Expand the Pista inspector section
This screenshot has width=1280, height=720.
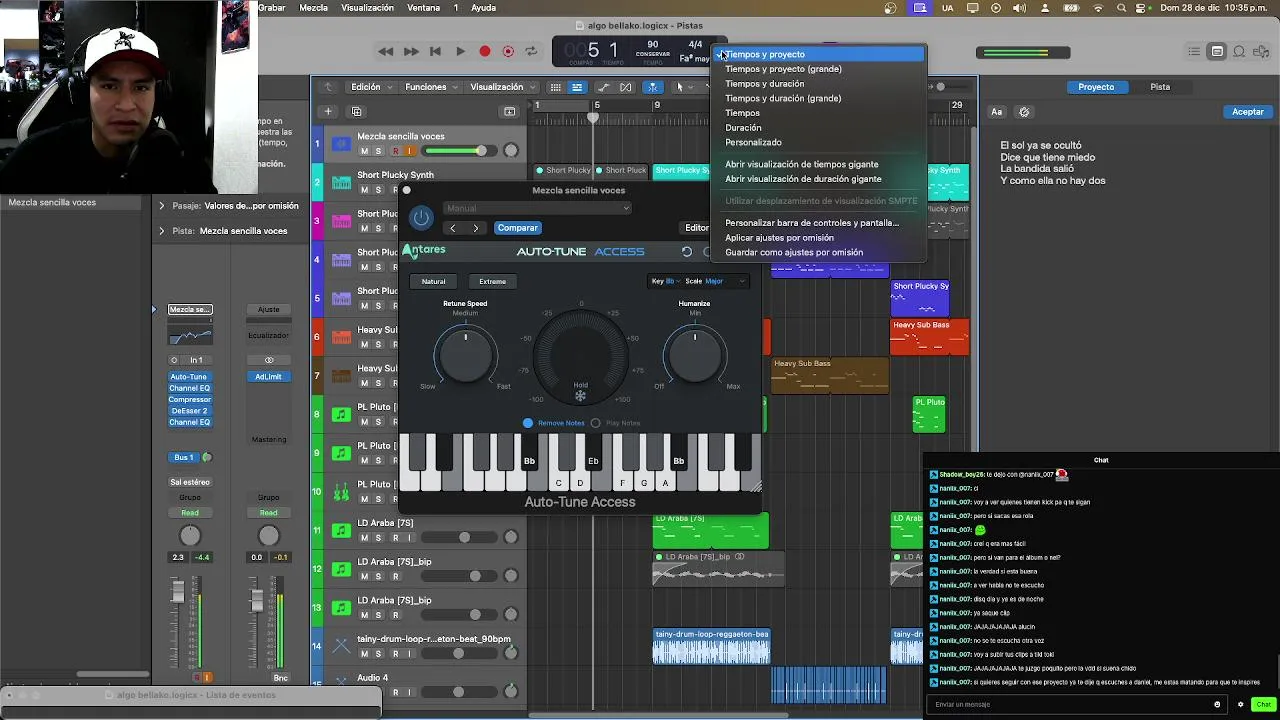point(162,231)
